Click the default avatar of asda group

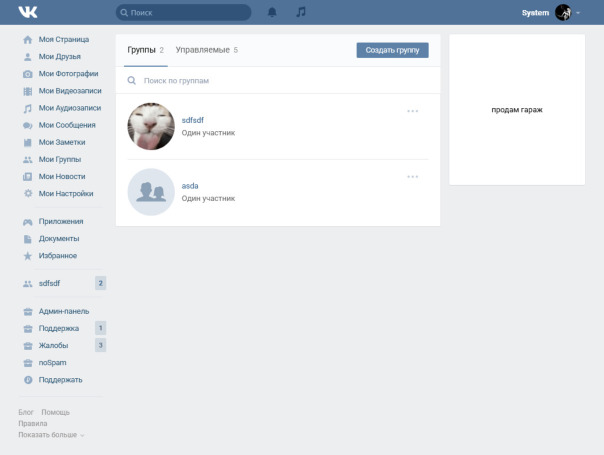[x=151, y=192]
